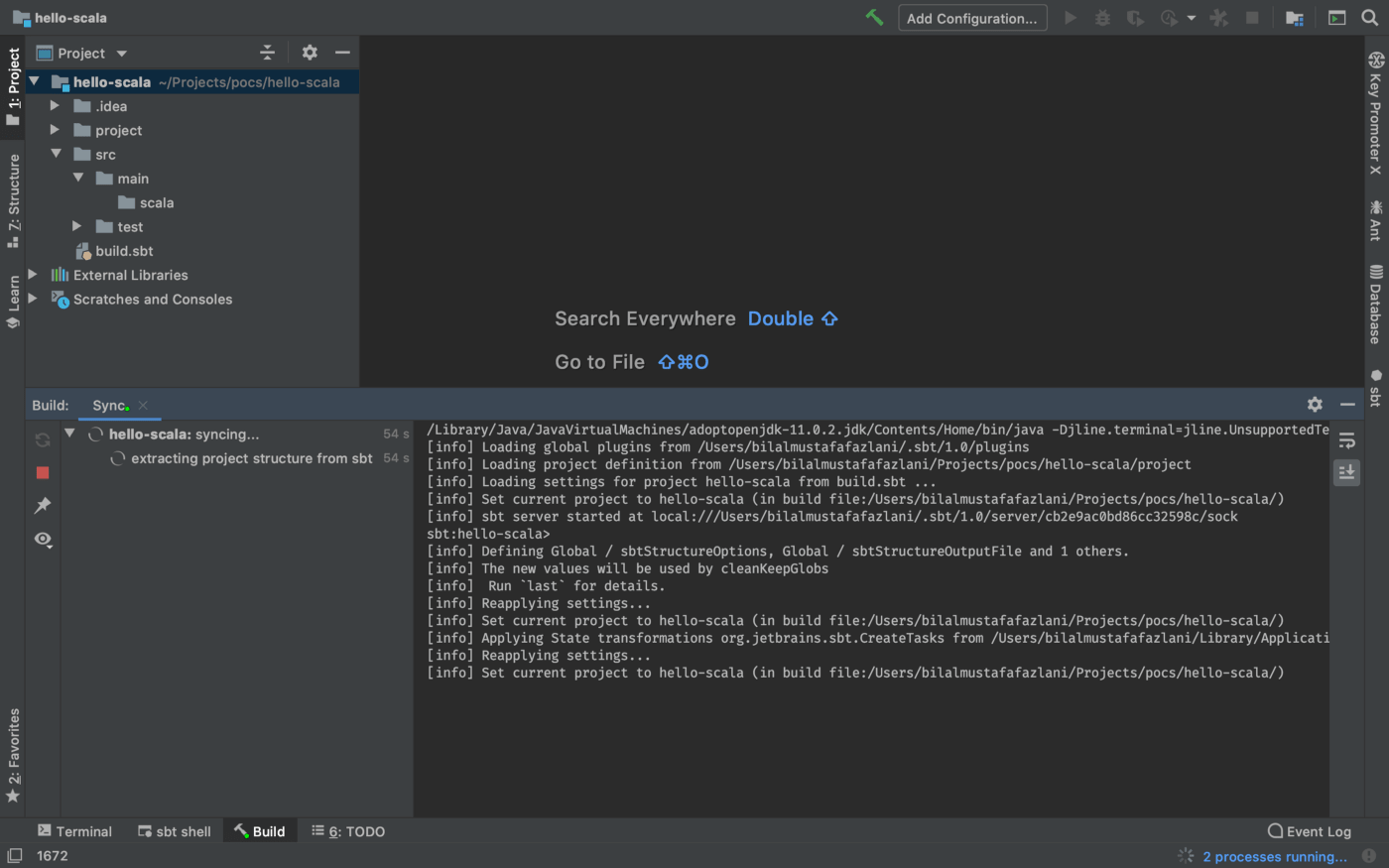Open Build panel settings gear
The width and height of the screenshot is (1389, 868).
(1315, 405)
